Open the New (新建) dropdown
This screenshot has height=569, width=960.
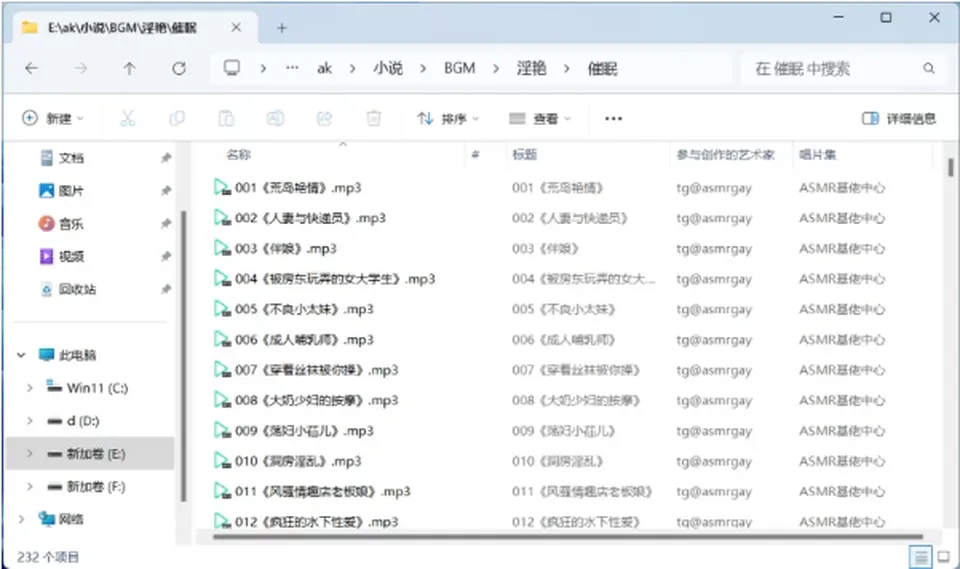[x=53, y=118]
